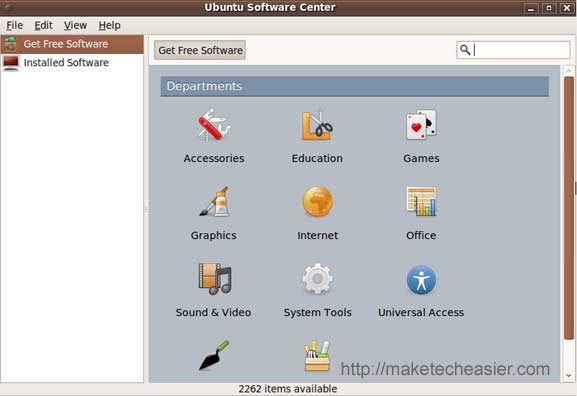Click the Graphics label
Viewport: 577px width, 396px height.
coord(214,236)
